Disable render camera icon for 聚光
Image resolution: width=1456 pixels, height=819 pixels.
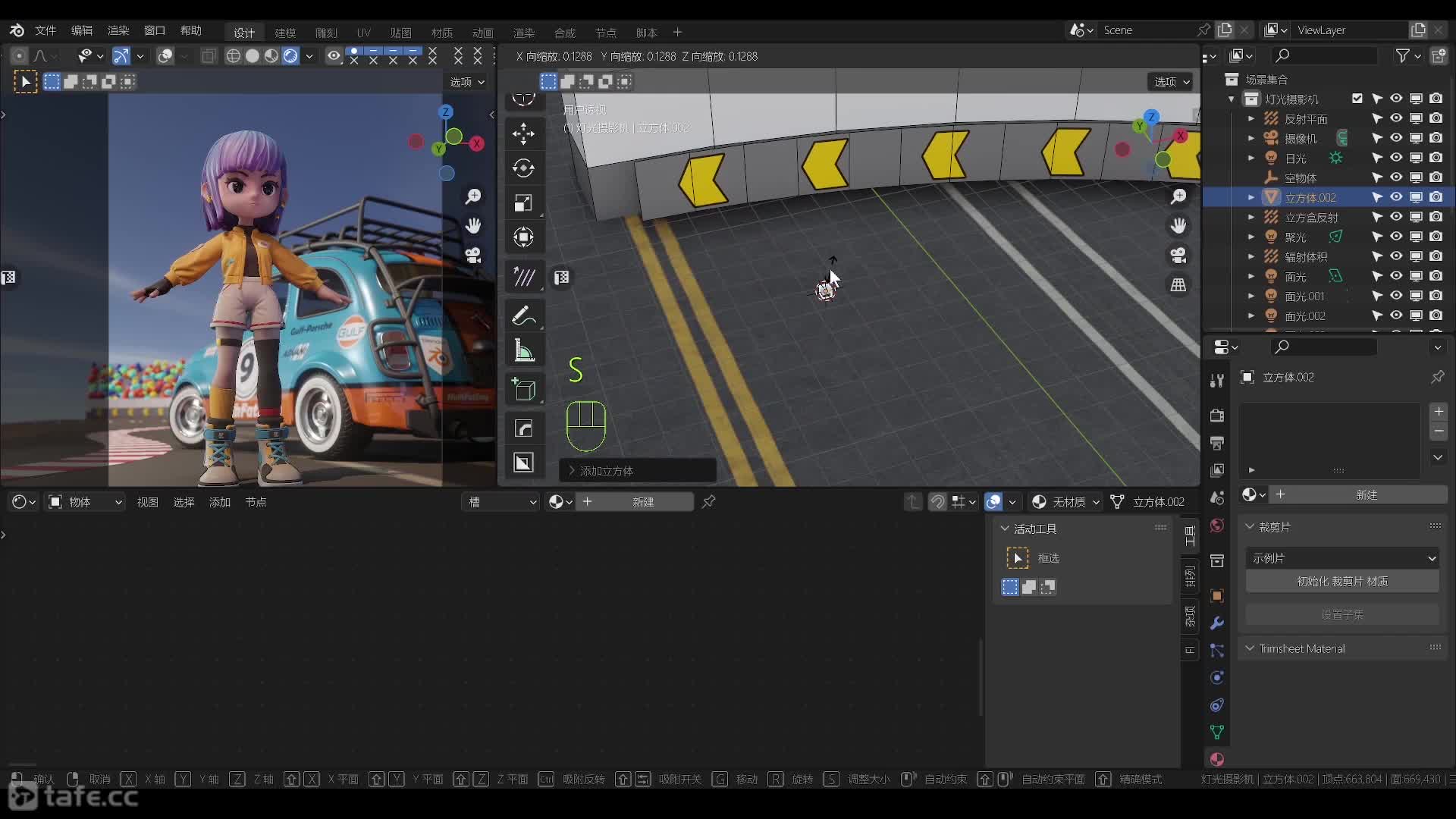coord(1436,237)
